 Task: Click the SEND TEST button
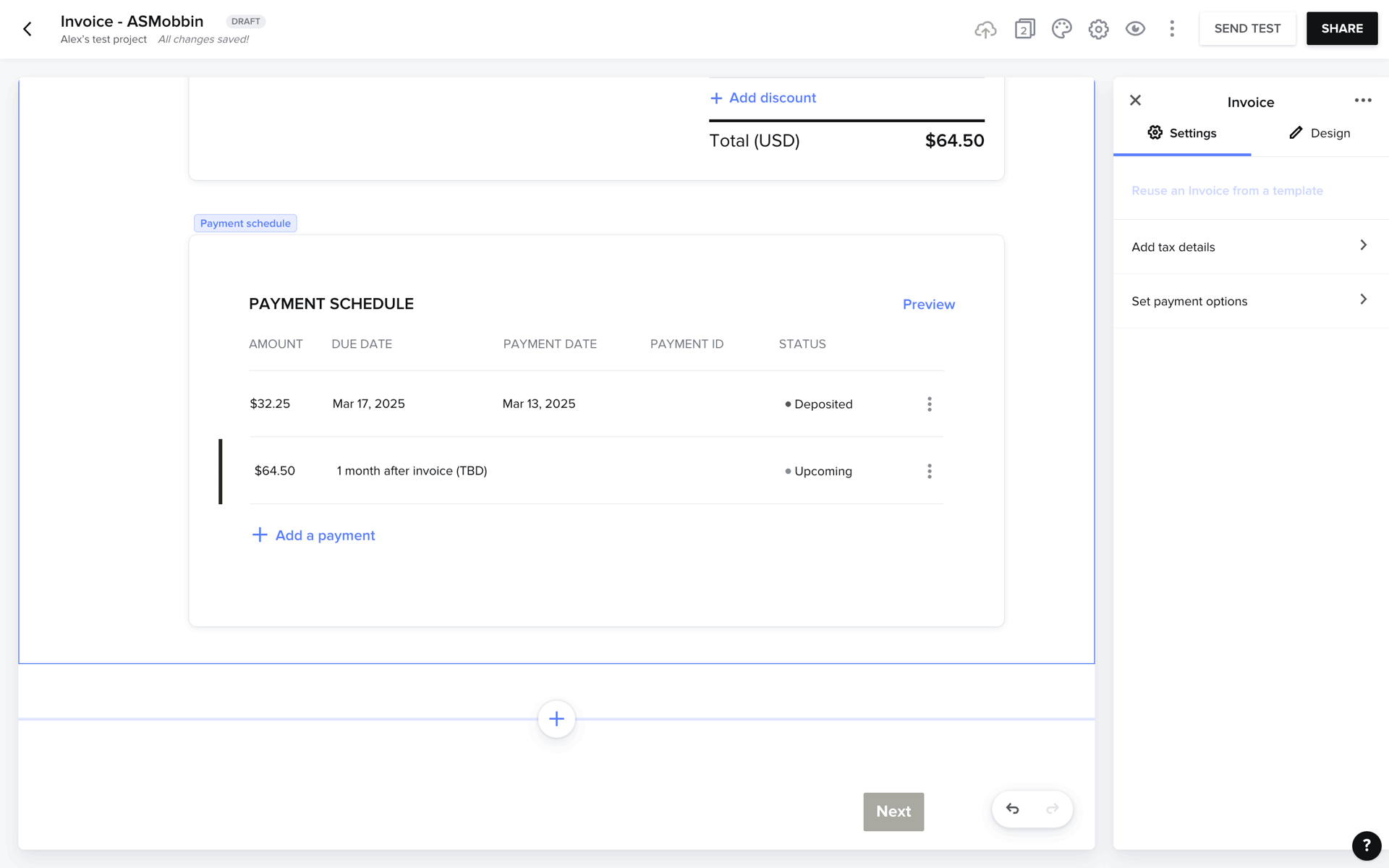tap(1247, 29)
